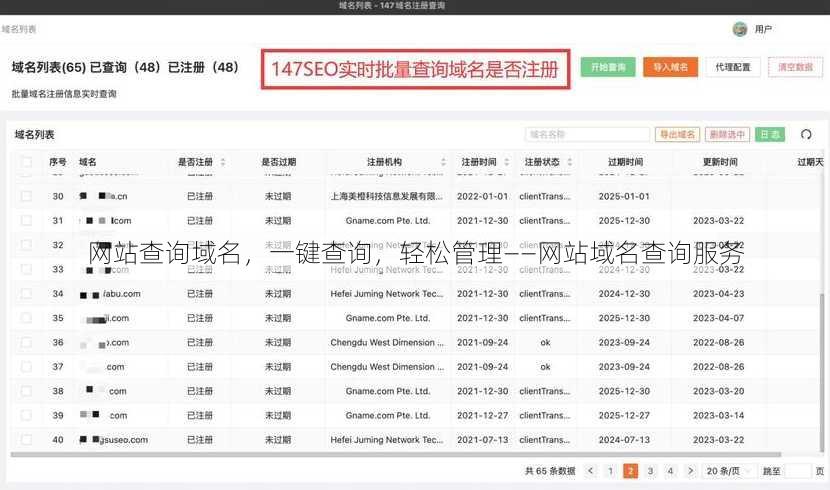The height and width of the screenshot is (490, 830).
Task: Go to previous page arrow
Action: (591, 470)
